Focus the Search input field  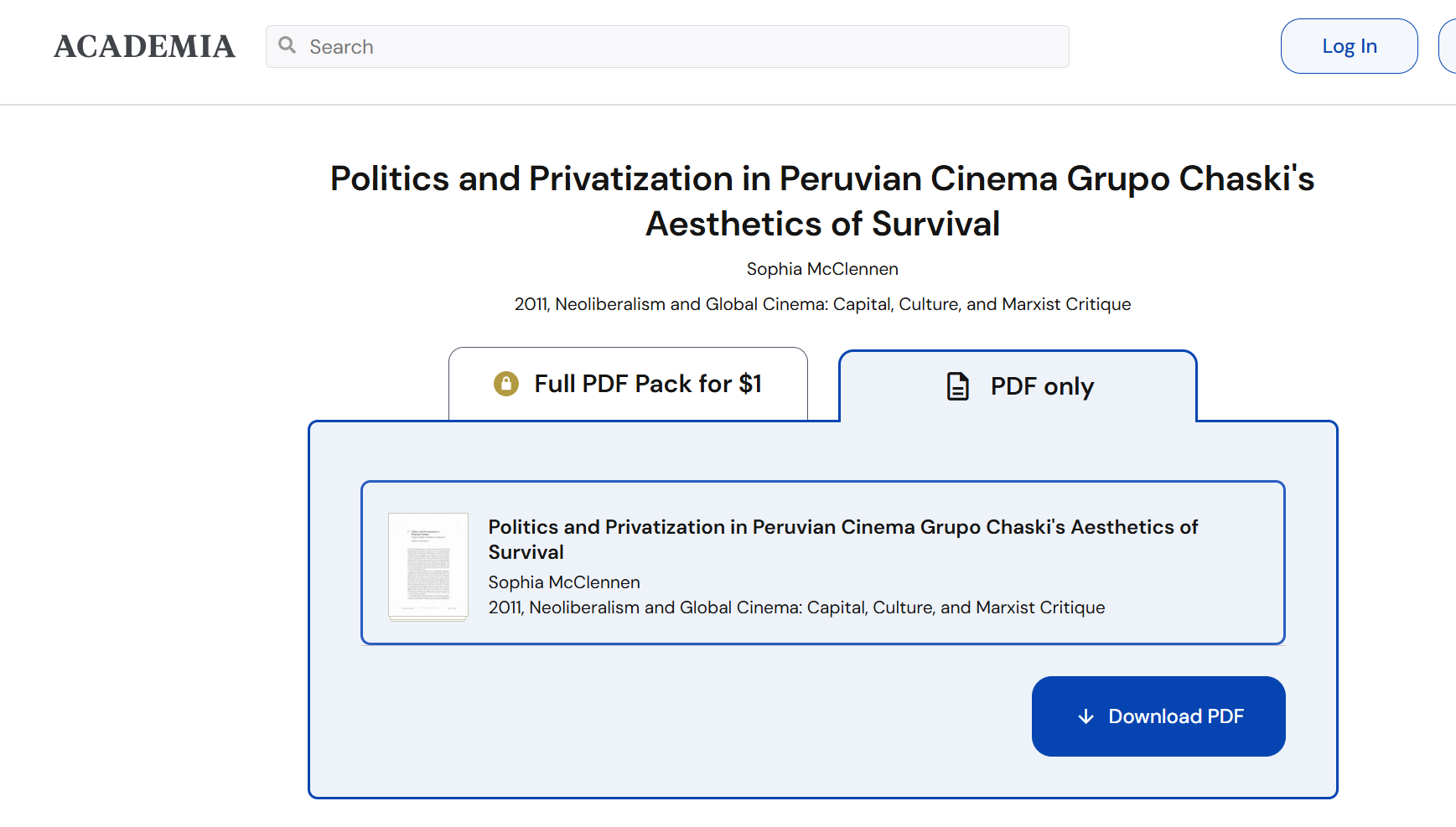point(667,46)
